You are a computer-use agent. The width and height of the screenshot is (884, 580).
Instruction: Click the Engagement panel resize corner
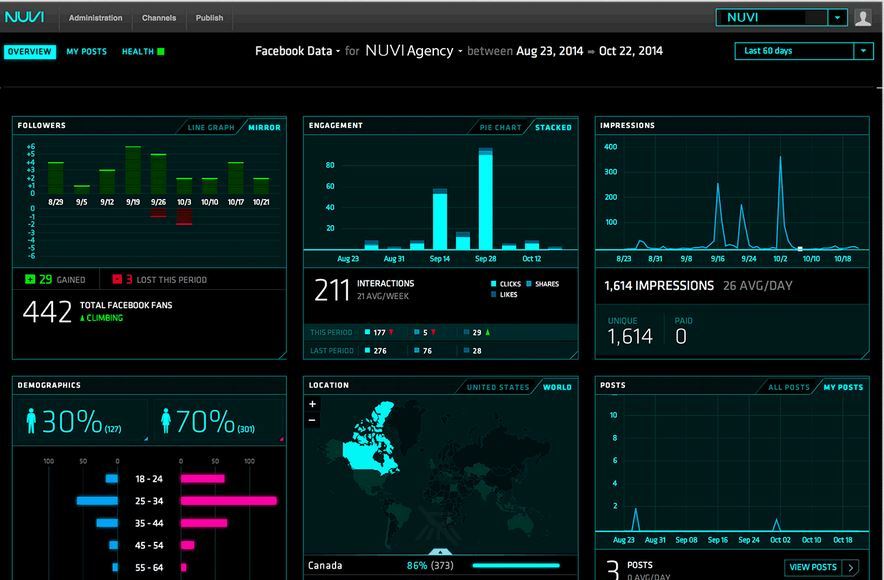coord(574,355)
